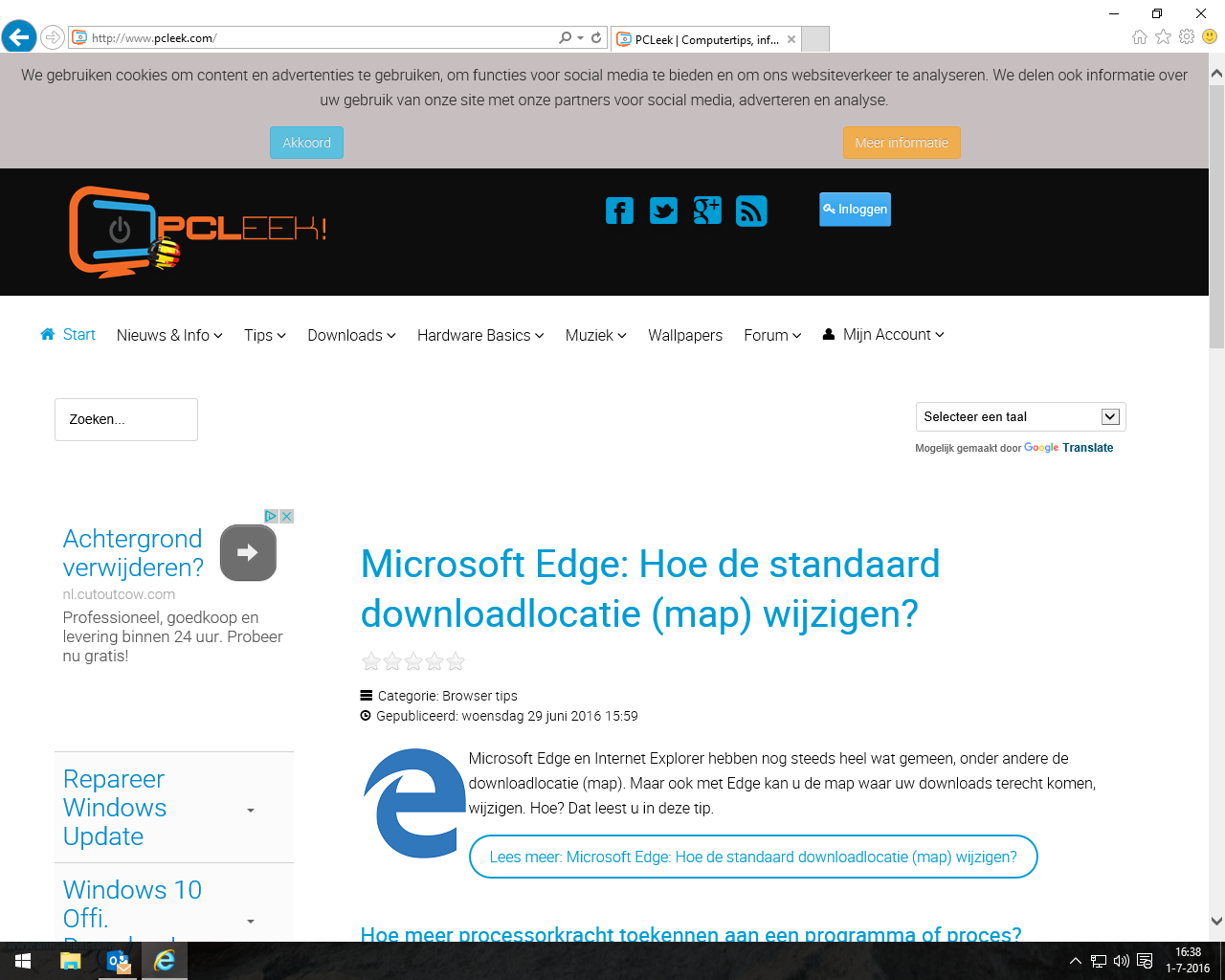Open a new blank tab
This screenshot has height=980, width=1225.
[814, 39]
